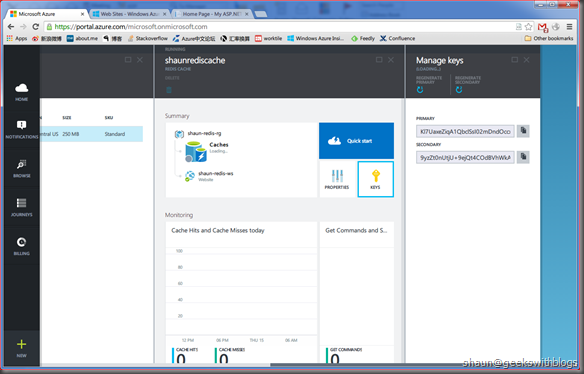Screen dimensions: 584x374
Task: Switch to the Web Sites browser tab
Action: (x=129, y=14)
